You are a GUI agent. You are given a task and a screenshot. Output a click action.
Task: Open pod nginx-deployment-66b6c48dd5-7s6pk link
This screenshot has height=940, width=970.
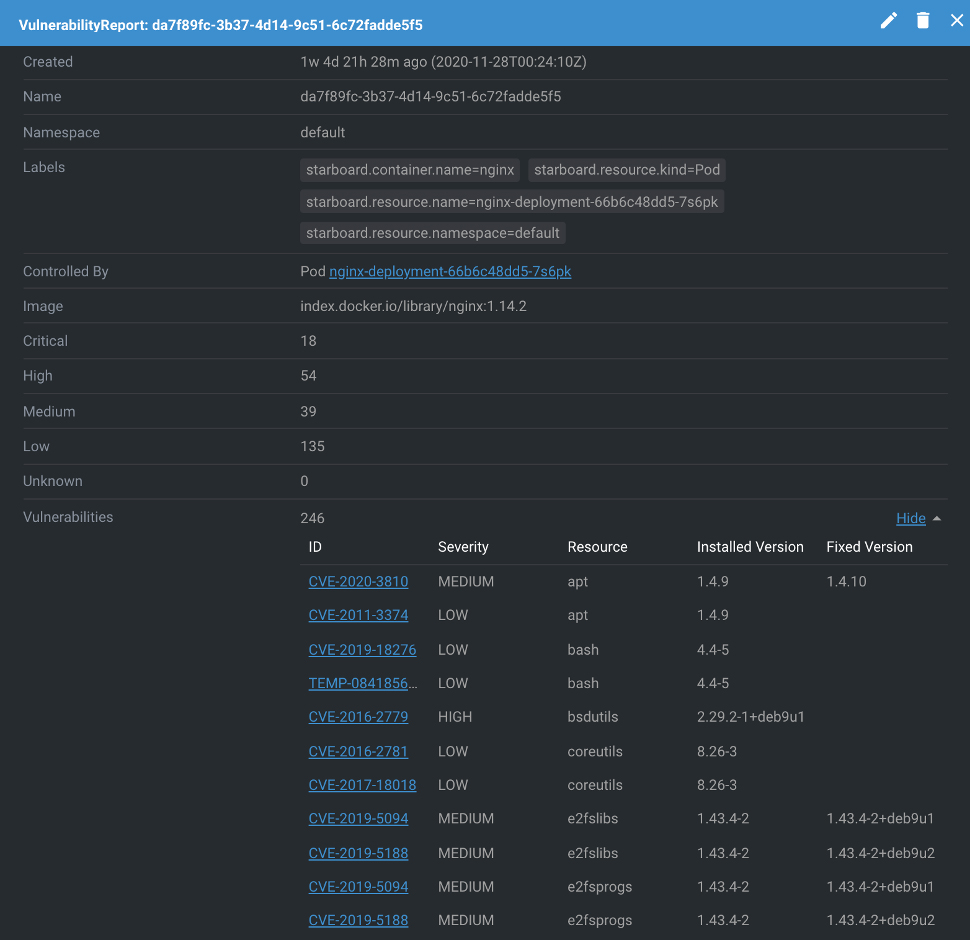[450, 271]
